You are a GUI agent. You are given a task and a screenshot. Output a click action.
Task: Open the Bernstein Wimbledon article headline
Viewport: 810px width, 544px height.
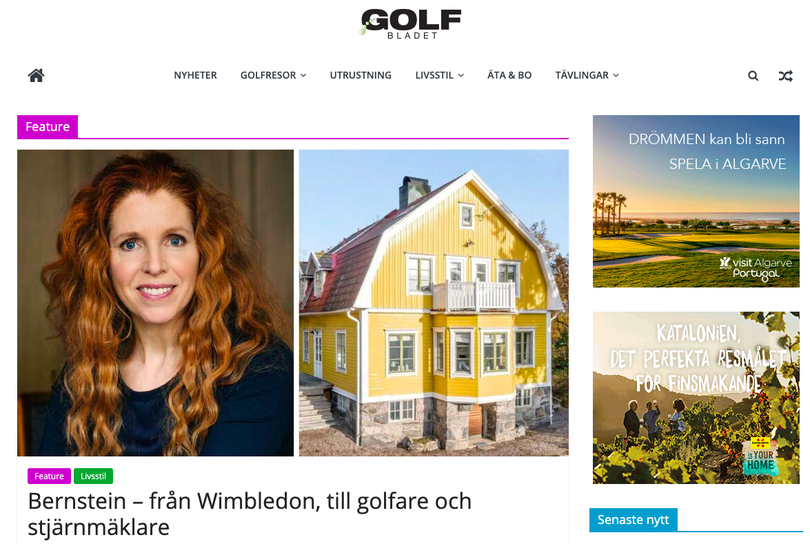[250, 514]
